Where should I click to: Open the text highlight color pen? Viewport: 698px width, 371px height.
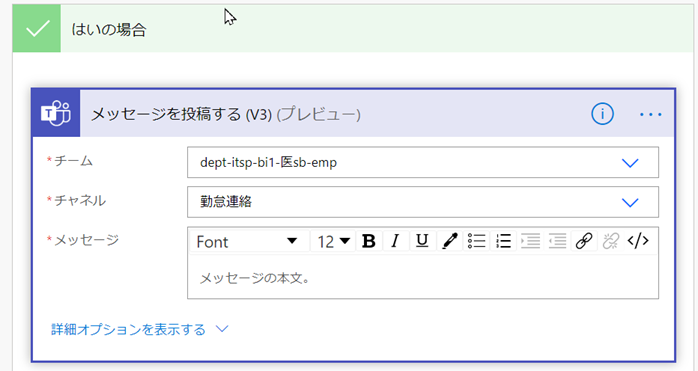pos(450,241)
